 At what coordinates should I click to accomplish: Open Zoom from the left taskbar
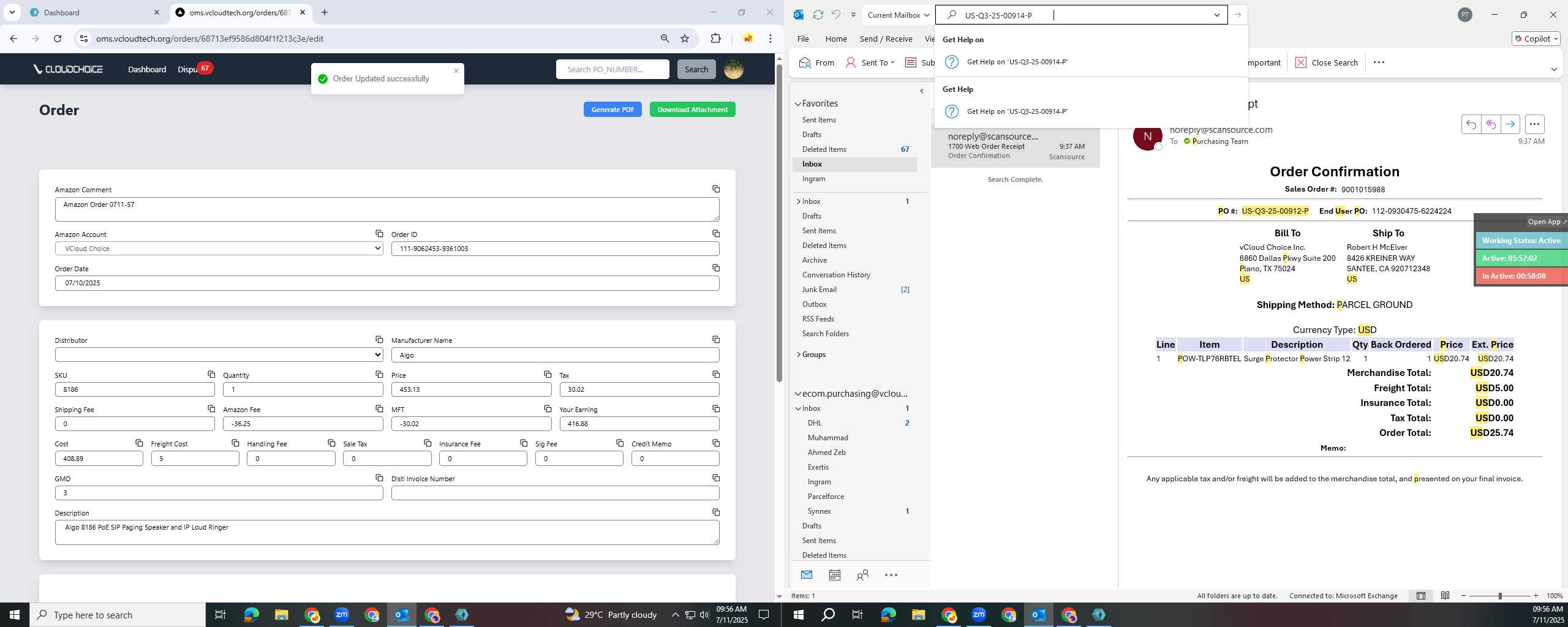pyautogui.click(x=342, y=615)
